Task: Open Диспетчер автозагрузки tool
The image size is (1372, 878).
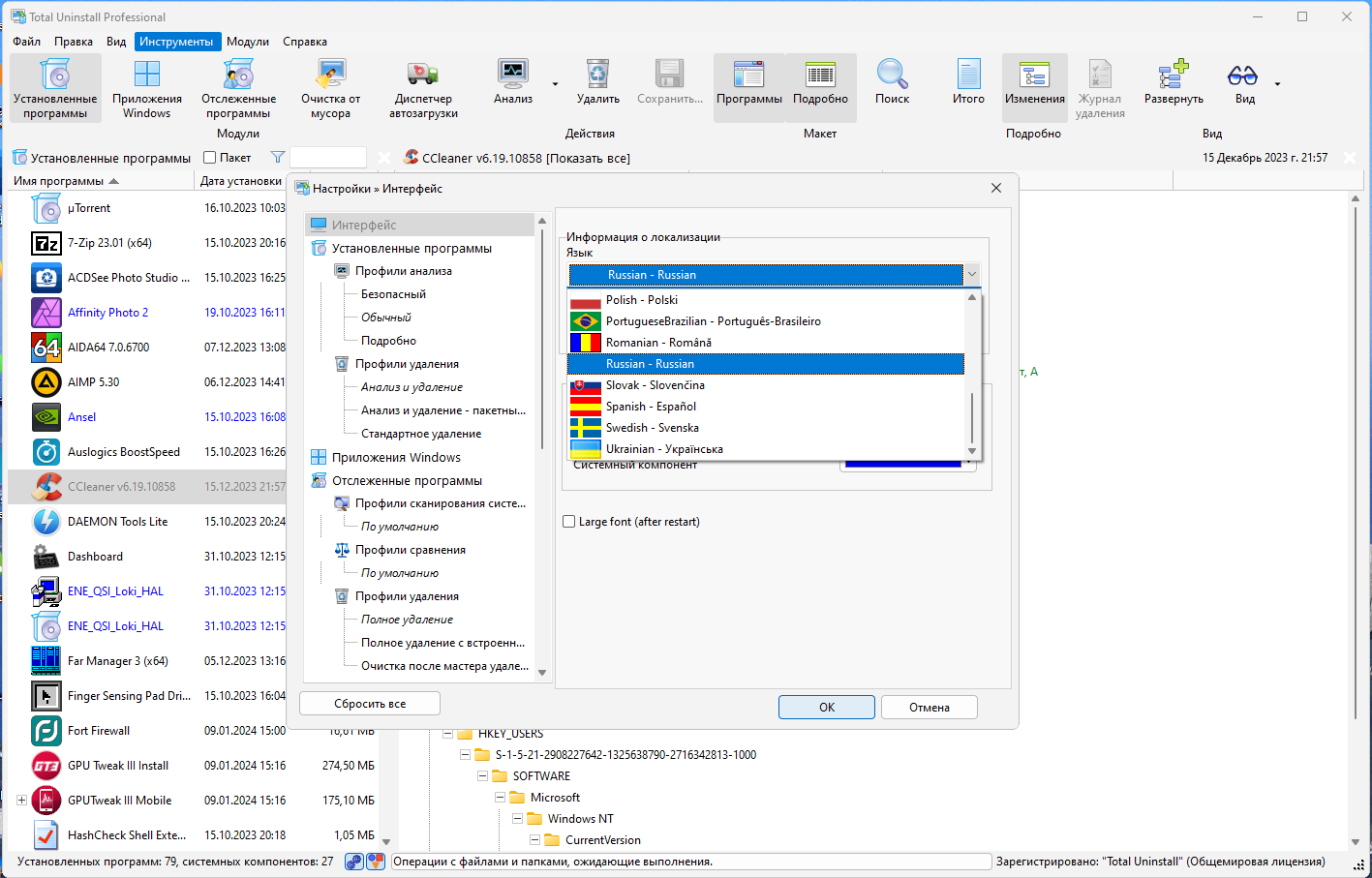Action: [x=423, y=88]
